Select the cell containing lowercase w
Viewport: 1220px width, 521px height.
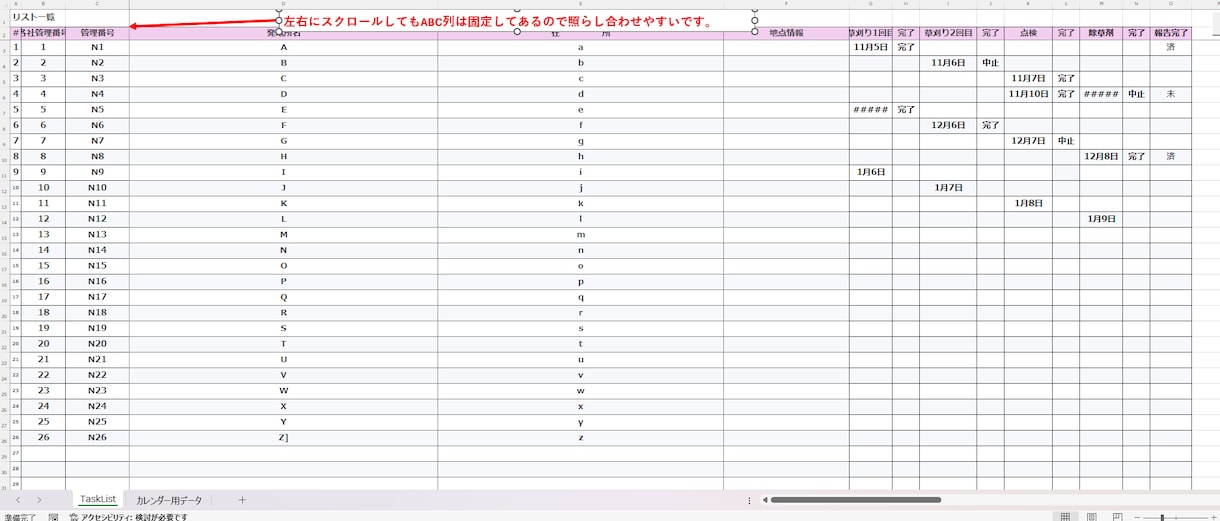pyautogui.click(x=580, y=390)
